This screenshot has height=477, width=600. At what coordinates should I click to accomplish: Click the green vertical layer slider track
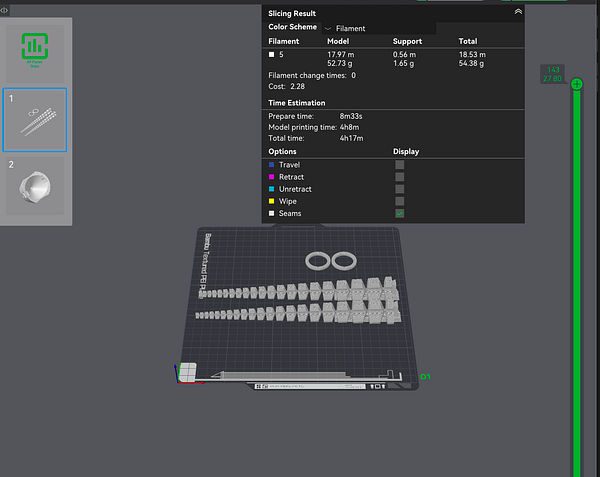click(577, 283)
